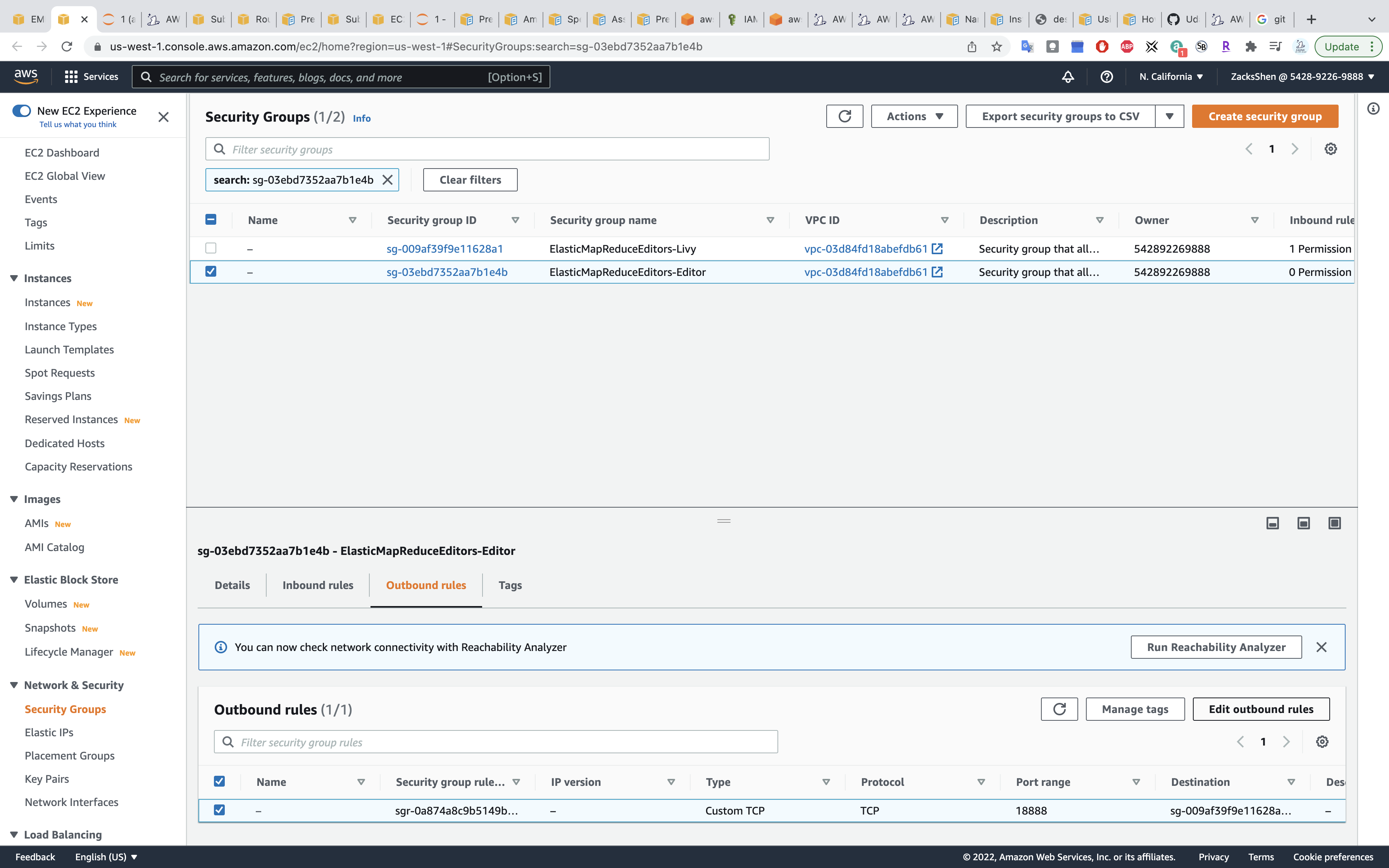The width and height of the screenshot is (1389, 868).
Task: Check the ElasticMapReduceEditors-Livy row checkbox
Action: (x=211, y=248)
